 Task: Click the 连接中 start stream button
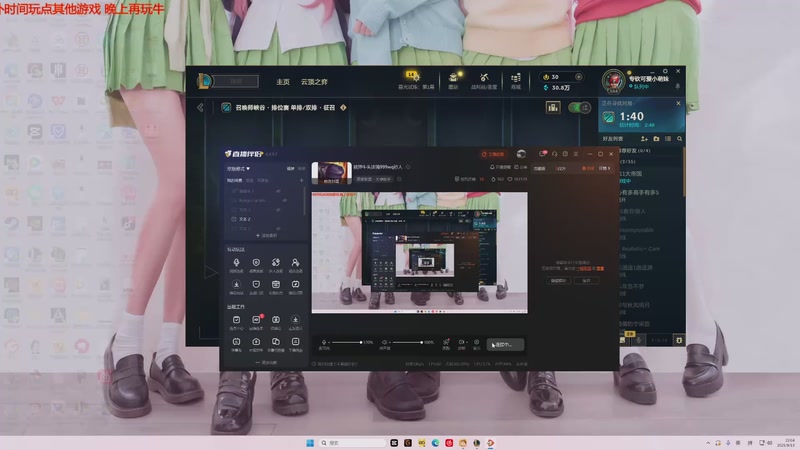[x=505, y=345]
